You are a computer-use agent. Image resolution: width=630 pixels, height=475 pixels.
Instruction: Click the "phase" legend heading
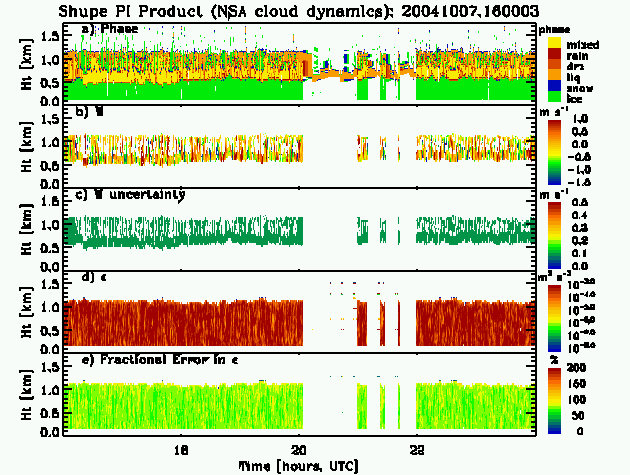554,30
